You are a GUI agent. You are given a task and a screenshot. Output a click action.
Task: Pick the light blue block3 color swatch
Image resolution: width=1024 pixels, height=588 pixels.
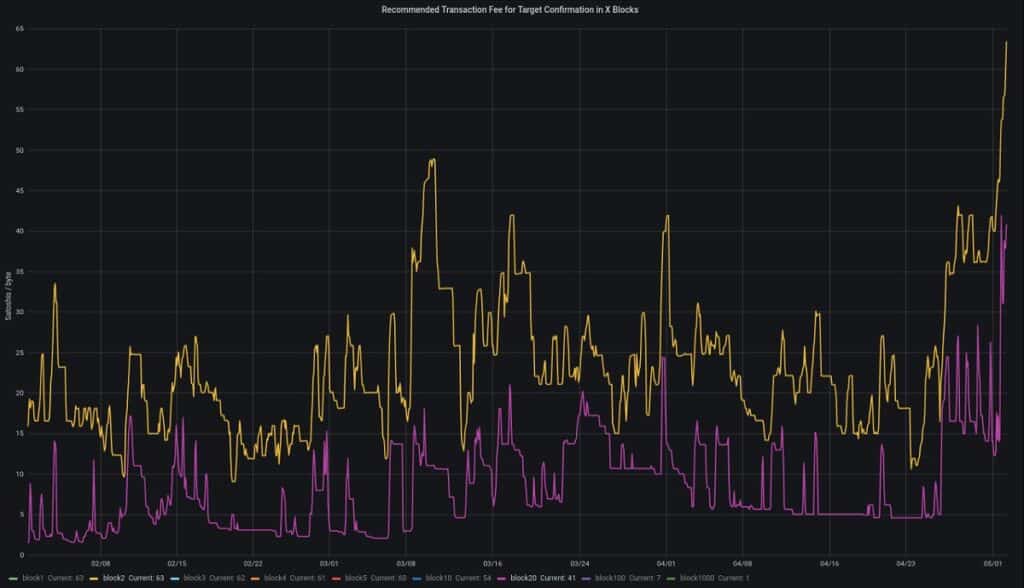[174, 579]
